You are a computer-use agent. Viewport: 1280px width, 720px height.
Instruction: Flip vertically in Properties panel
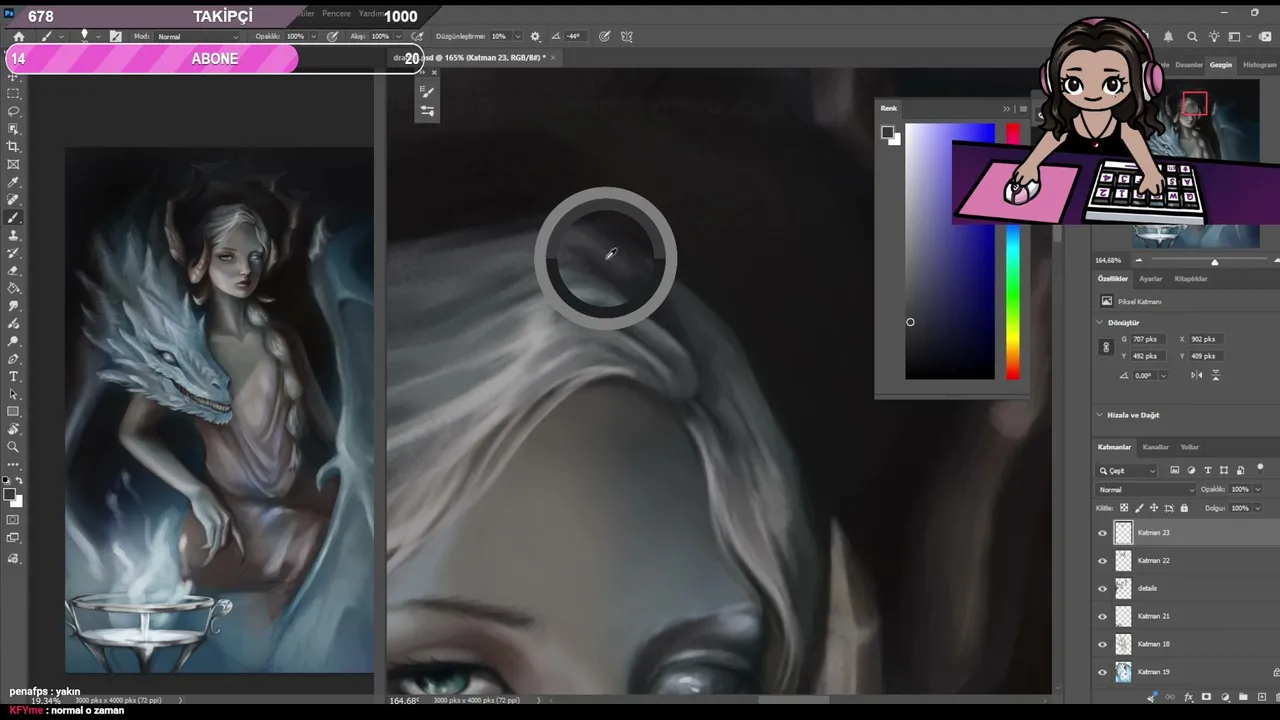click(1216, 375)
